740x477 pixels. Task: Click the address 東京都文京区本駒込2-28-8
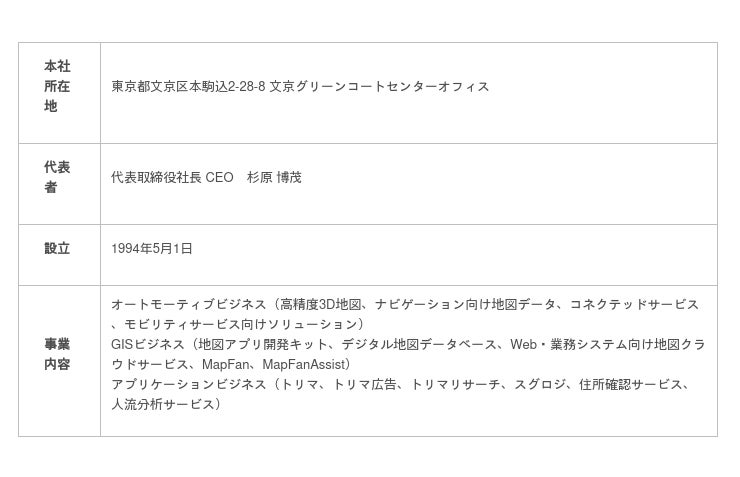pos(187,87)
